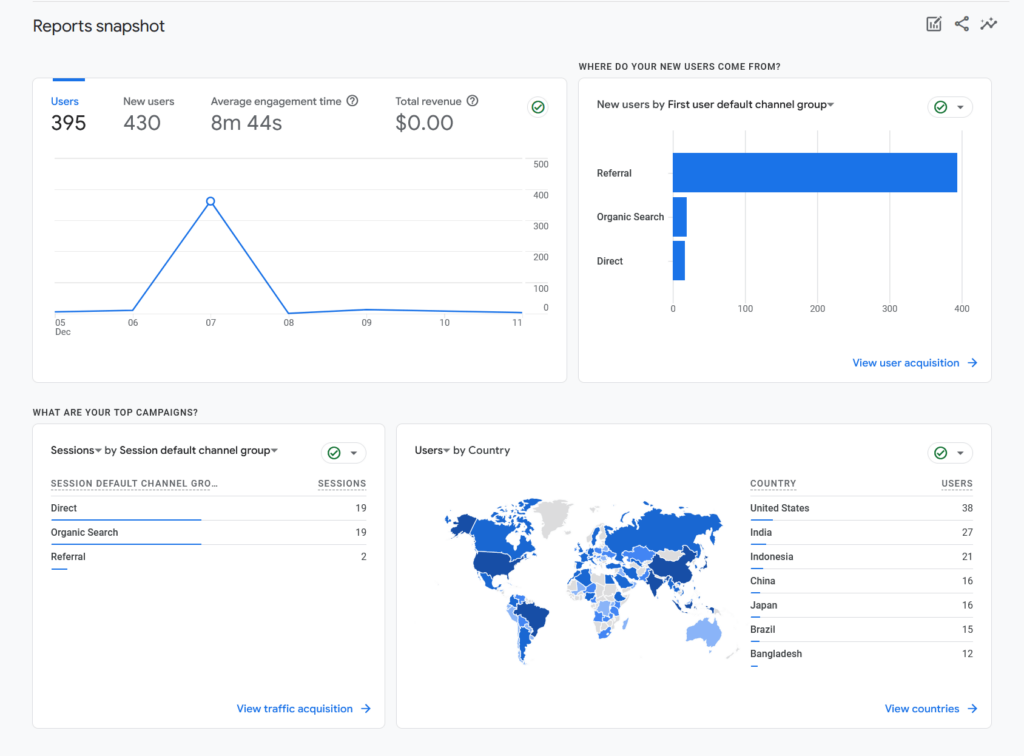Expand dropdown arrow on new users chart card
Screen dimensions: 1024x756
[x=962, y=107]
